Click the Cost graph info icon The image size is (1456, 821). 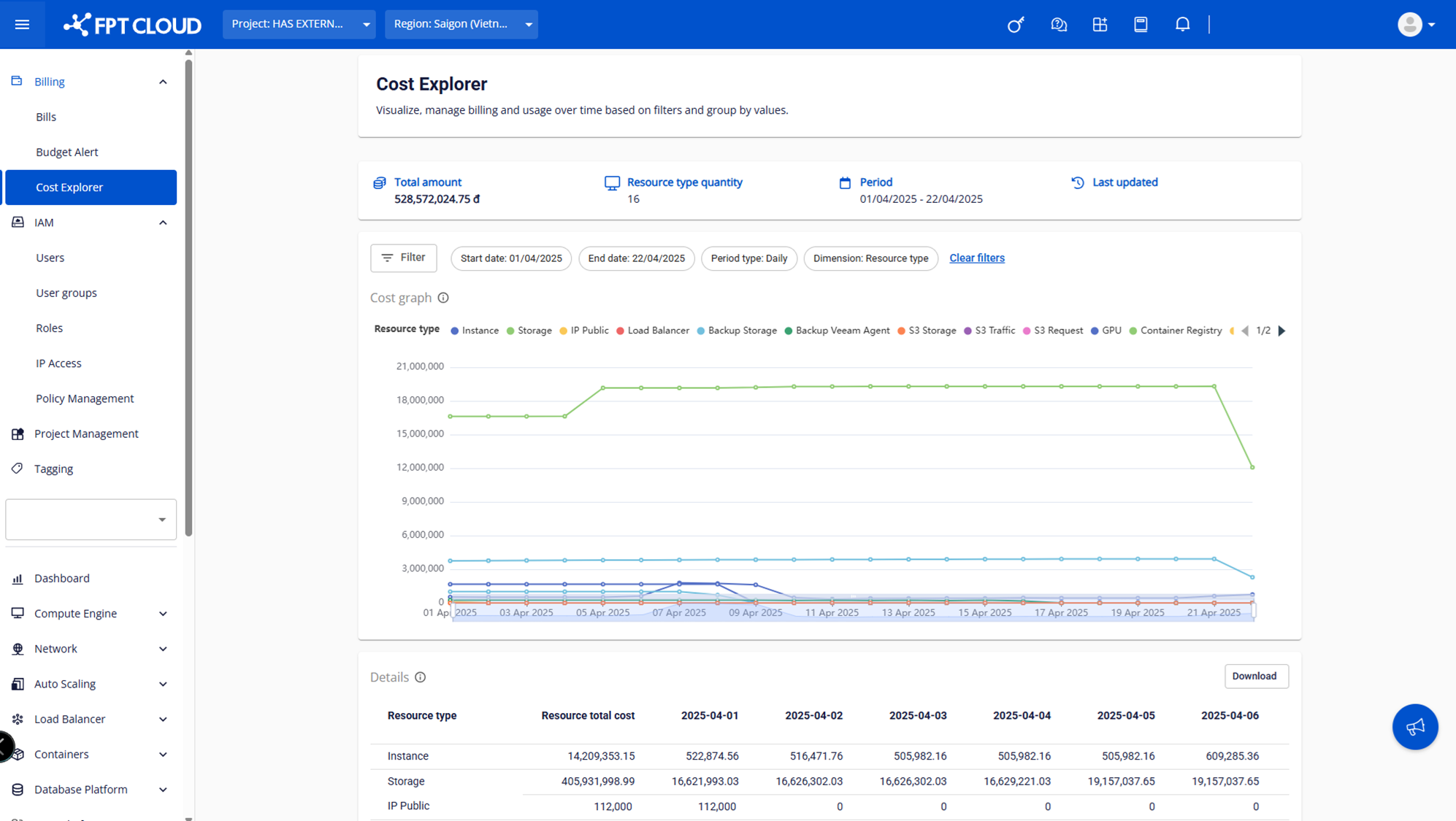[x=443, y=298]
